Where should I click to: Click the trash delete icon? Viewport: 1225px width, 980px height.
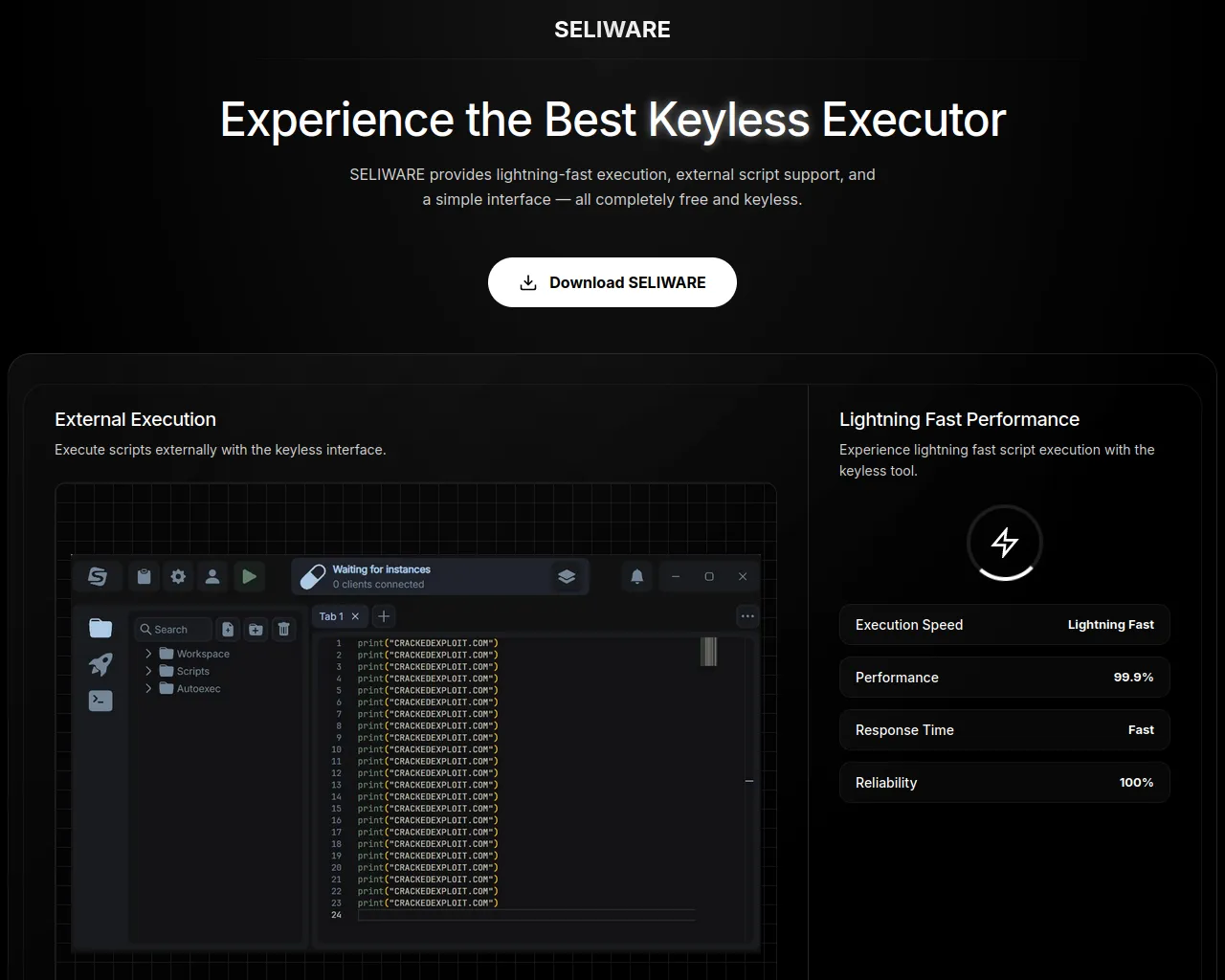click(x=283, y=629)
